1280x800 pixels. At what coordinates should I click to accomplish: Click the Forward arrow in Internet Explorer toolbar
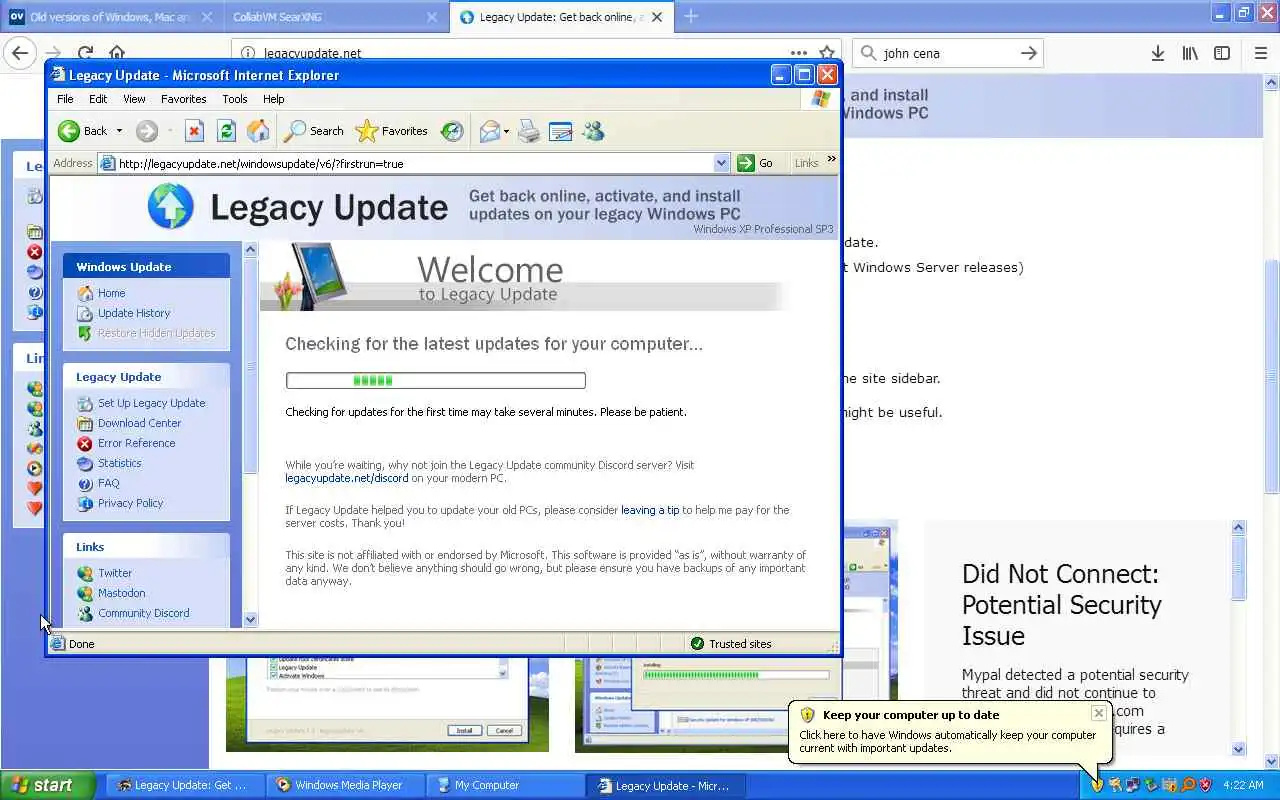point(147,131)
